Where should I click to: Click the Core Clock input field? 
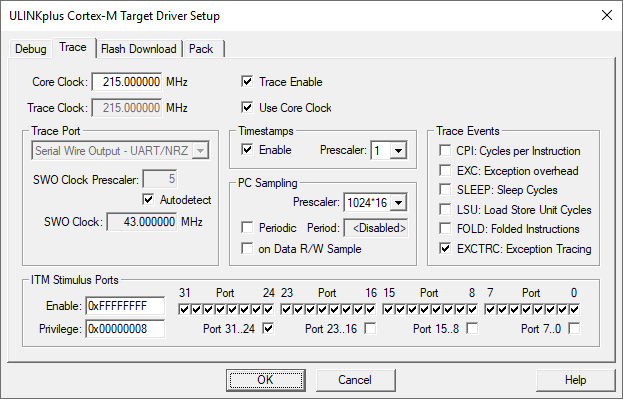pos(127,82)
